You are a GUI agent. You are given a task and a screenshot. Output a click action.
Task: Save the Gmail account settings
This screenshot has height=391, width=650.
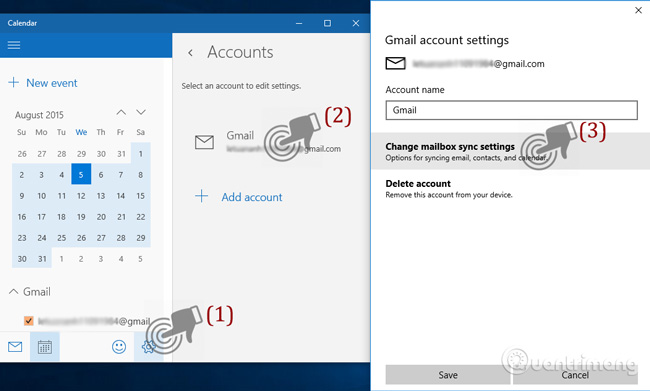(448, 375)
